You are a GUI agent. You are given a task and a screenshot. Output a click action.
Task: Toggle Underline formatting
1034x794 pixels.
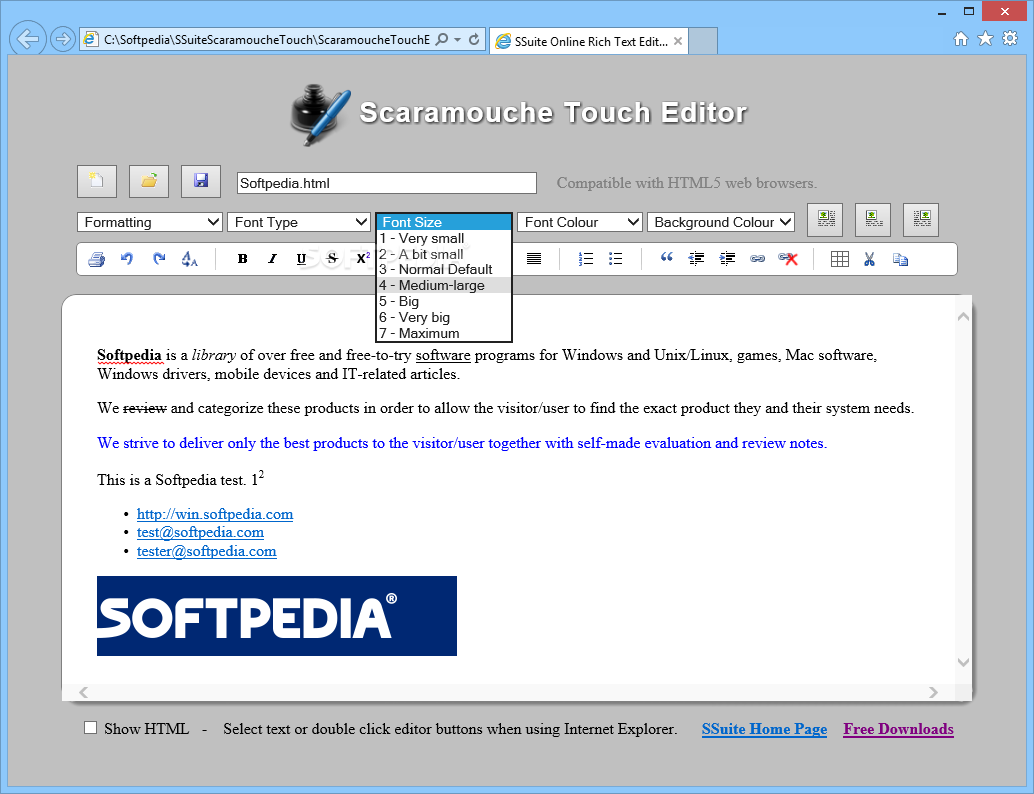pyautogui.click(x=301, y=259)
